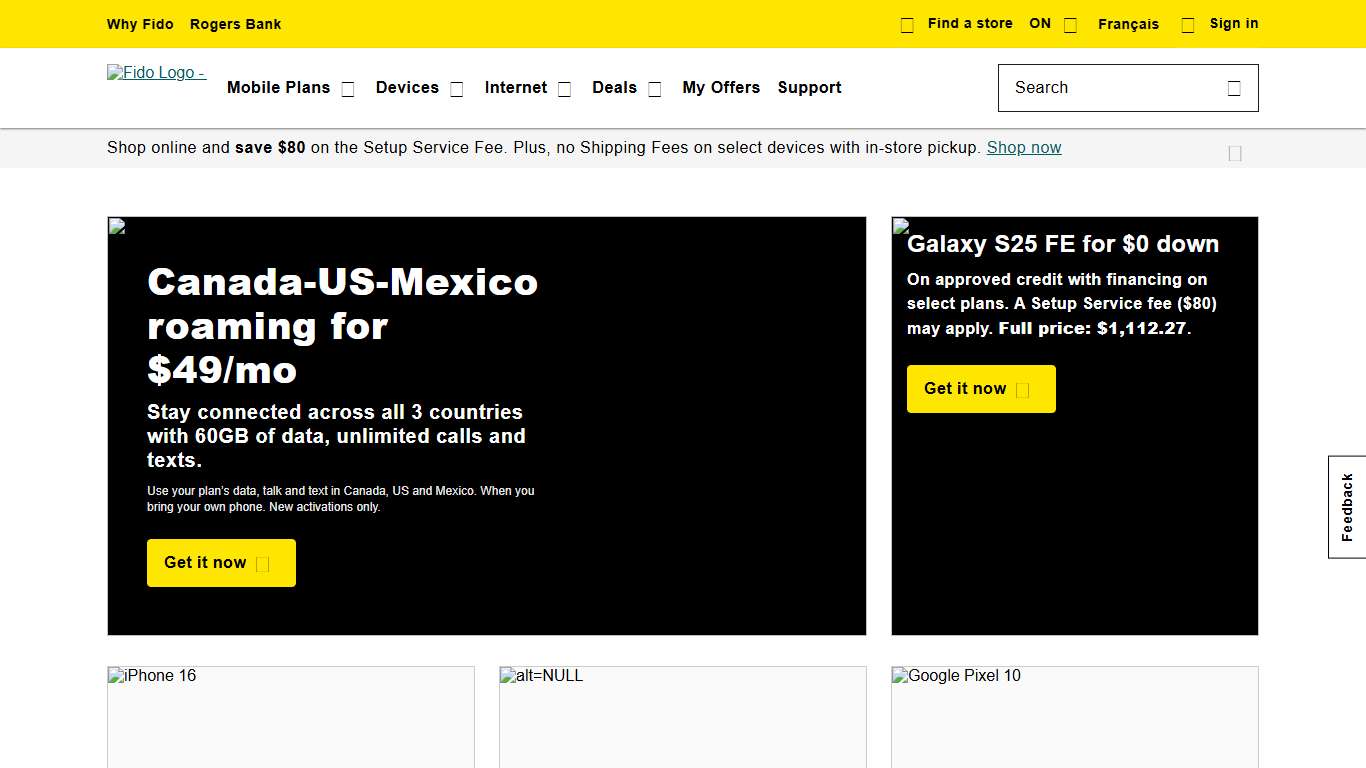Open the Support menu item
Viewport: 1366px width, 768px height.
(810, 88)
